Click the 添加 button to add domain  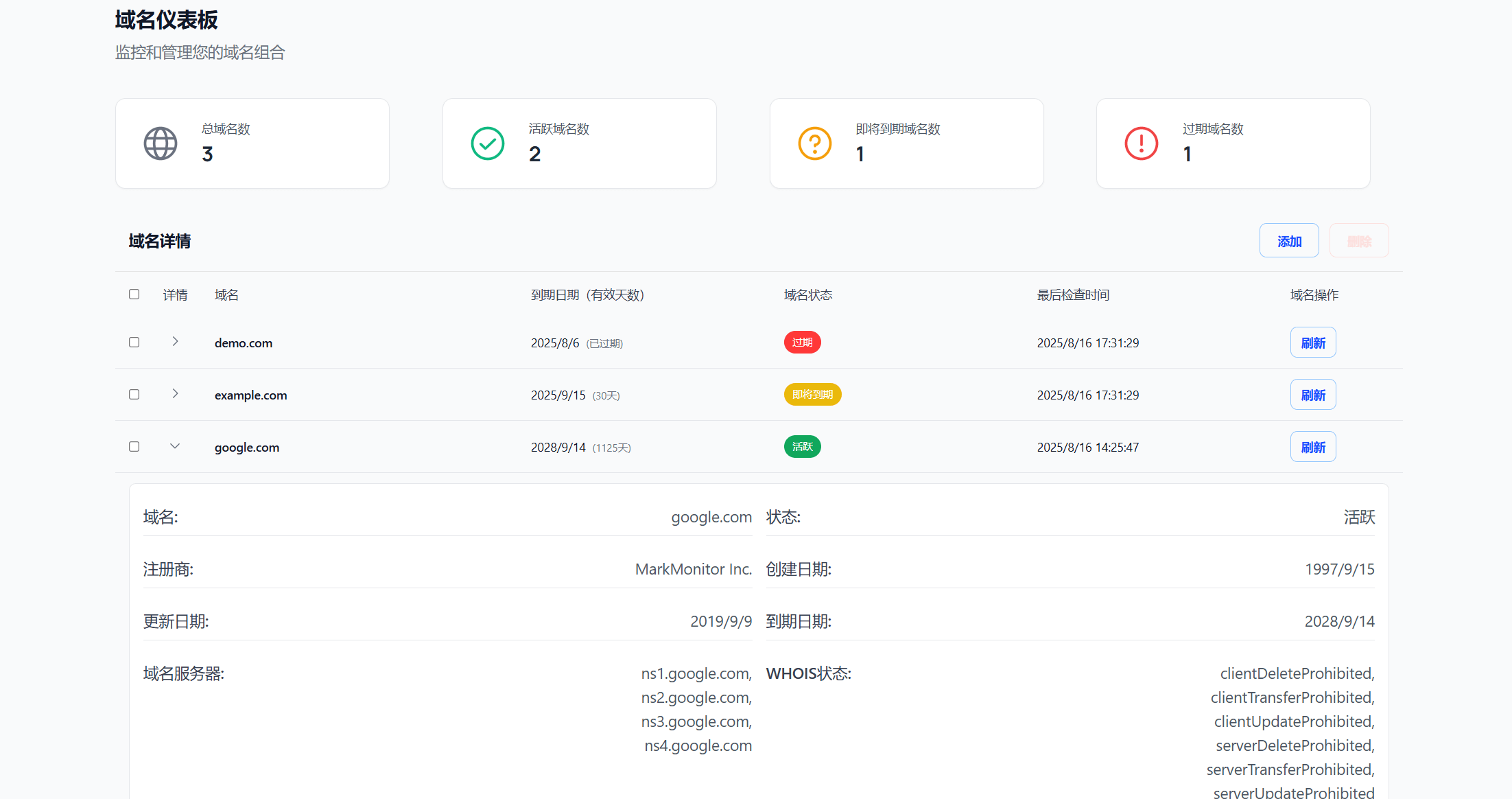(x=1288, y=241)
